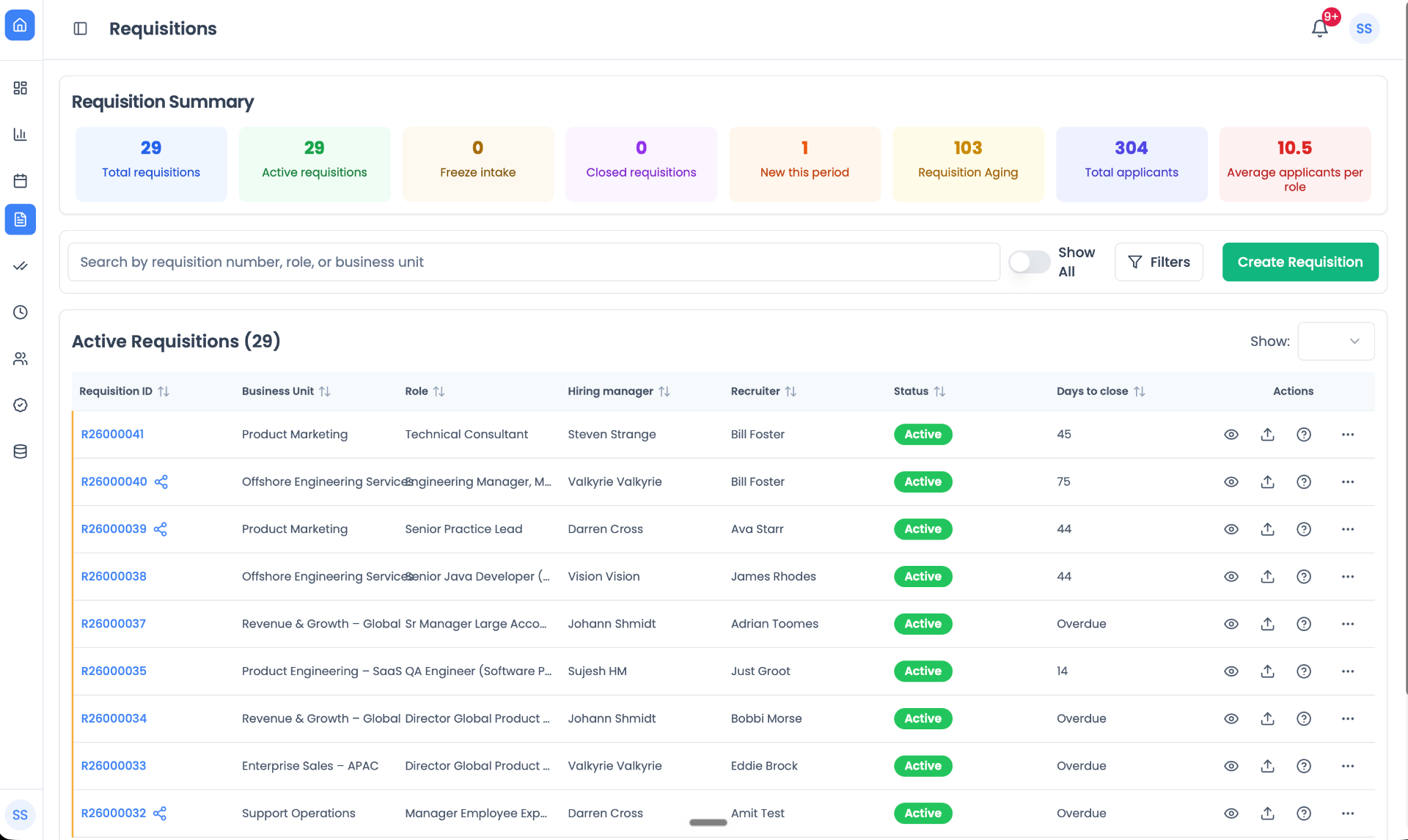Click the share icon next to R26000040
Image resolution: width=1408 pixels, height=840 pixels.
161,482
